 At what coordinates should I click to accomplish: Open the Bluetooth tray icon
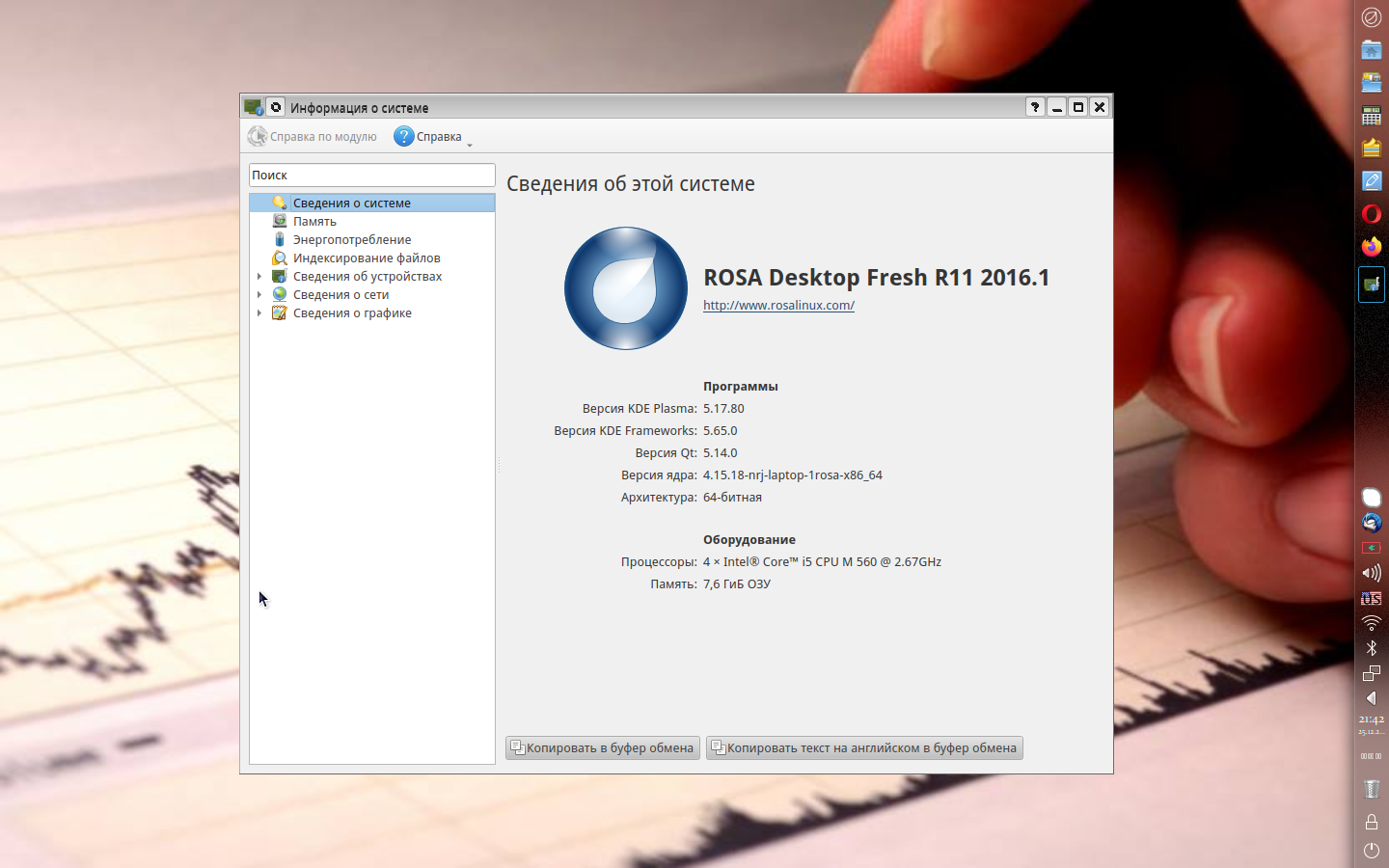tap(1371, 648)
